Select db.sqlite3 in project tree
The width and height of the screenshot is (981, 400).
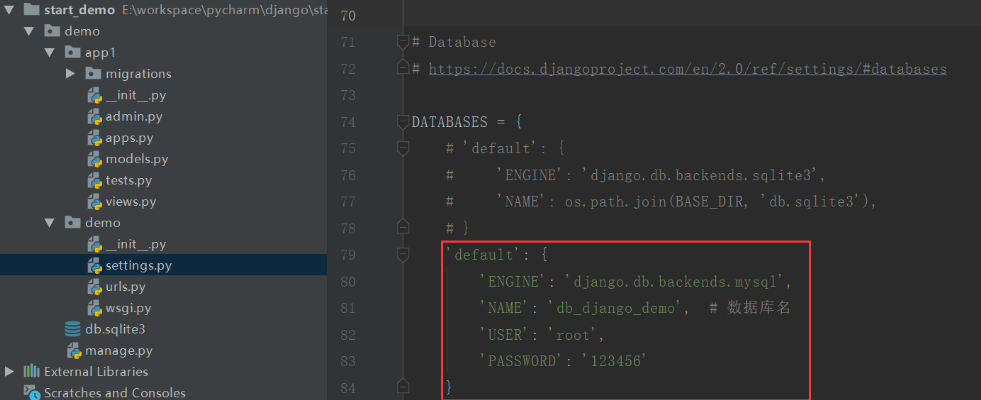(x=115, y=329)
